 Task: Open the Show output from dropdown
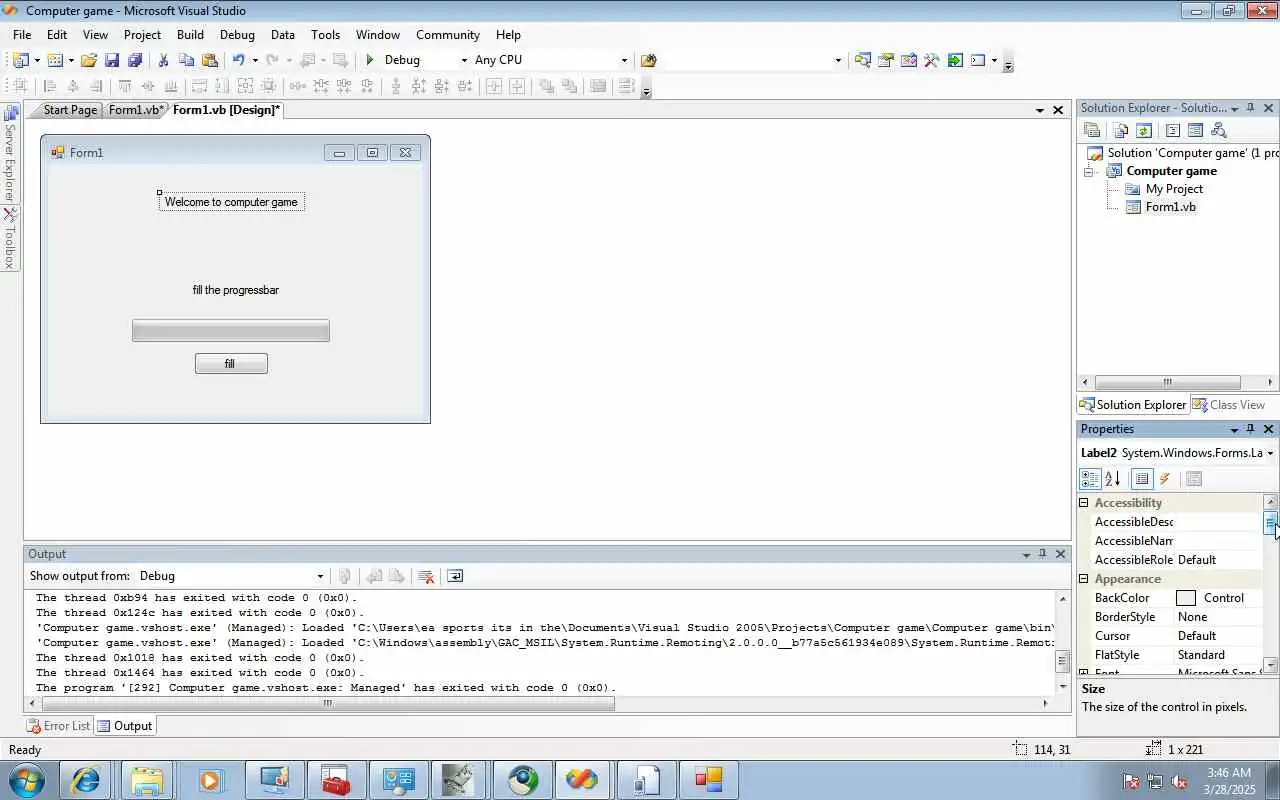320,576
